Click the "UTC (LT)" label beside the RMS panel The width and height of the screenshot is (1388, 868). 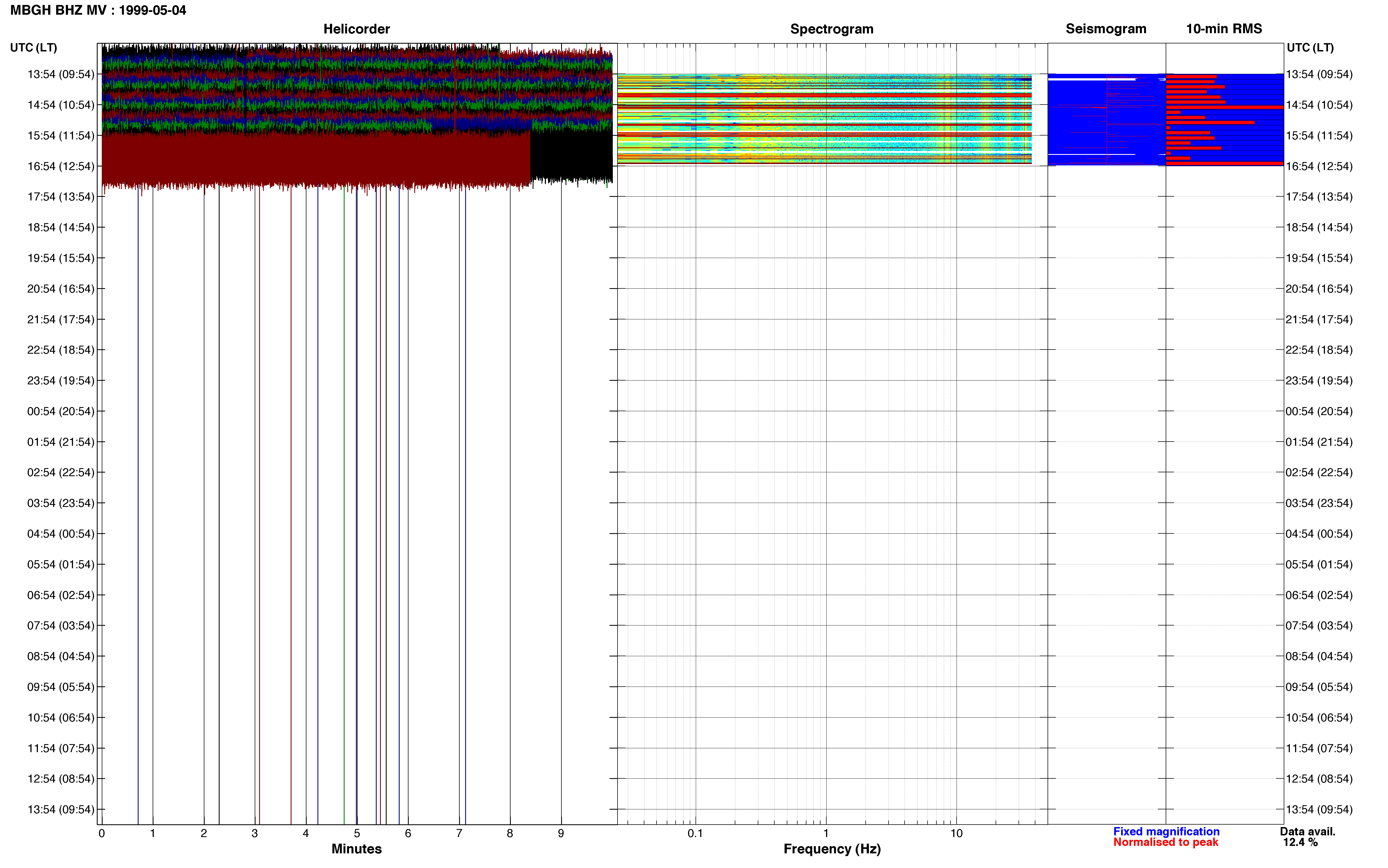[x=1310, y=48]
